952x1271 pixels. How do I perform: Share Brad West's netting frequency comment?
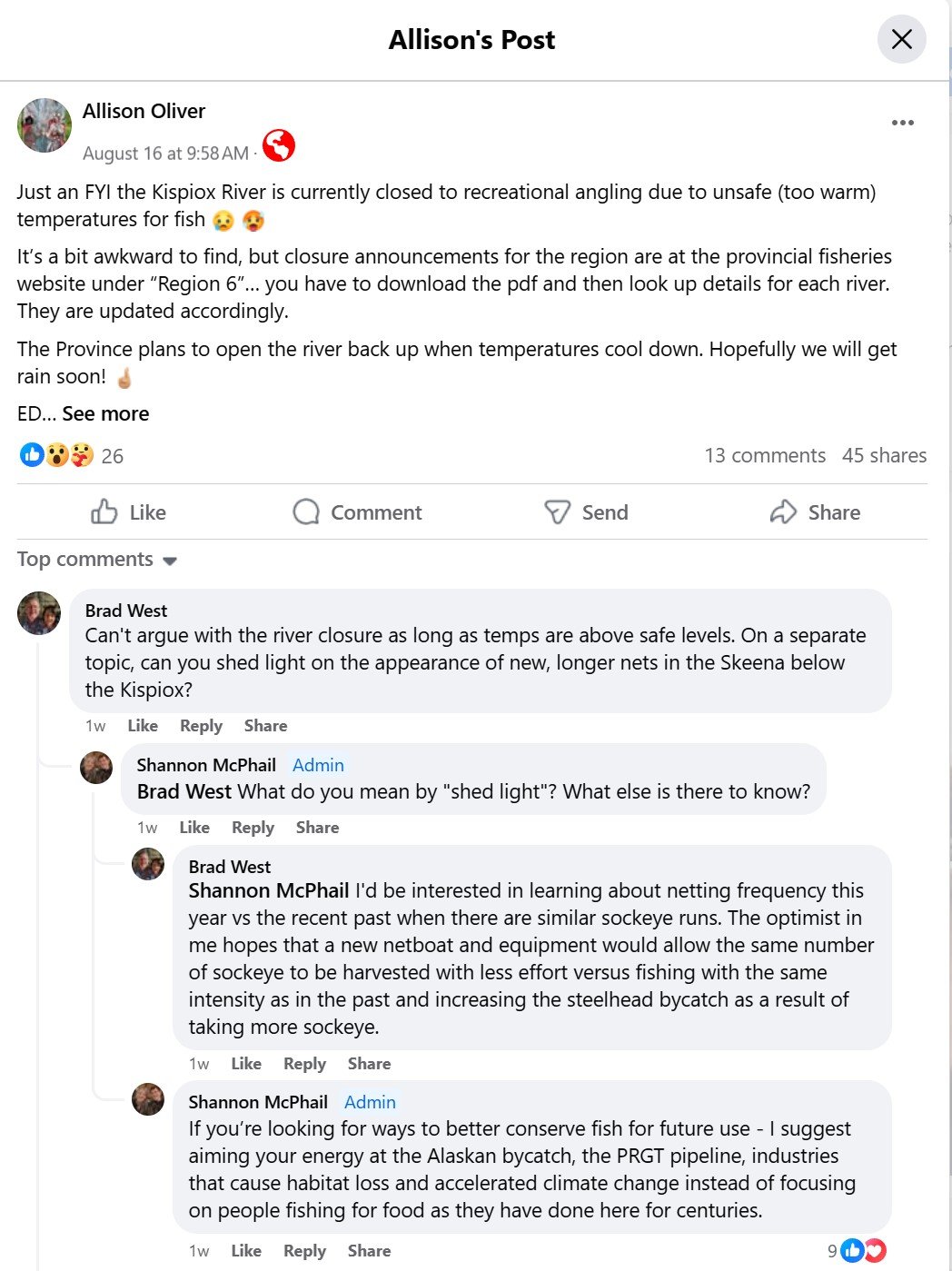click(x=369, y=1064)
